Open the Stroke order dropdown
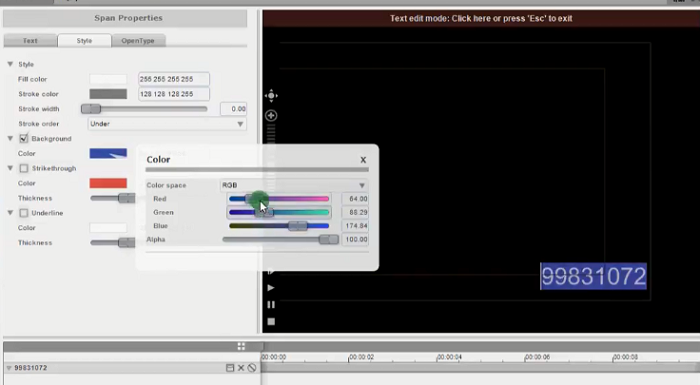 [x=167, y=124]
